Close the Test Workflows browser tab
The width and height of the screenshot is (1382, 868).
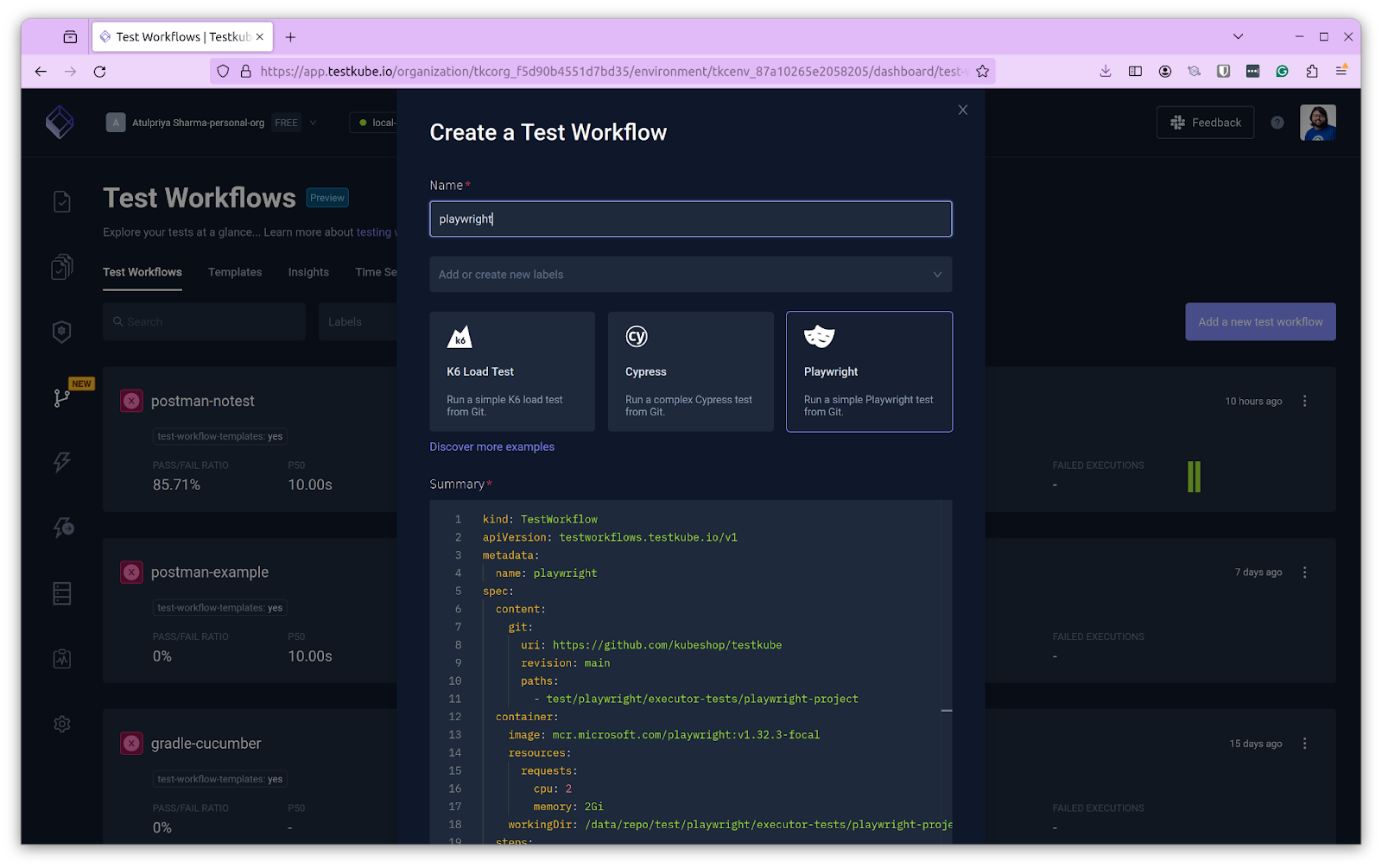[x=260, y=37]
